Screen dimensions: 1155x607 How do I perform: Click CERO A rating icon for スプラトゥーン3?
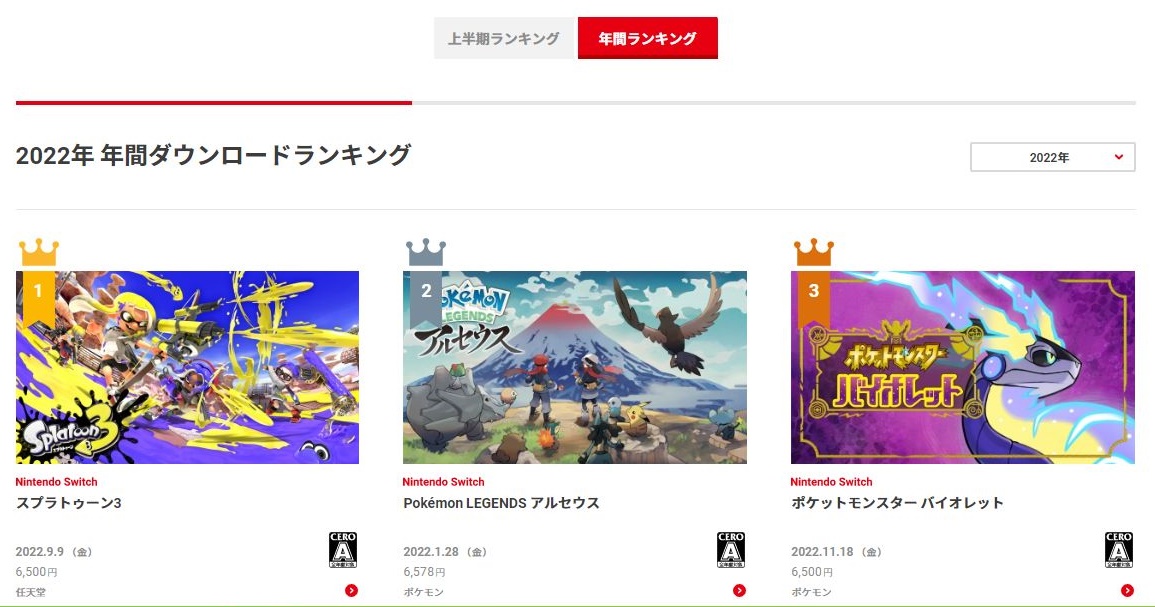click(x=343, y=550)
